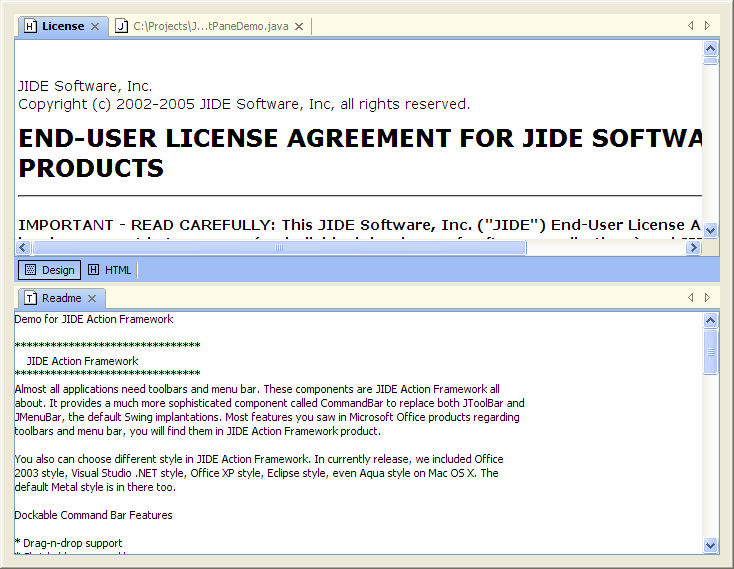Click the HTML view H icon
The height and width of the screenshot is (569, 734).
94,270
